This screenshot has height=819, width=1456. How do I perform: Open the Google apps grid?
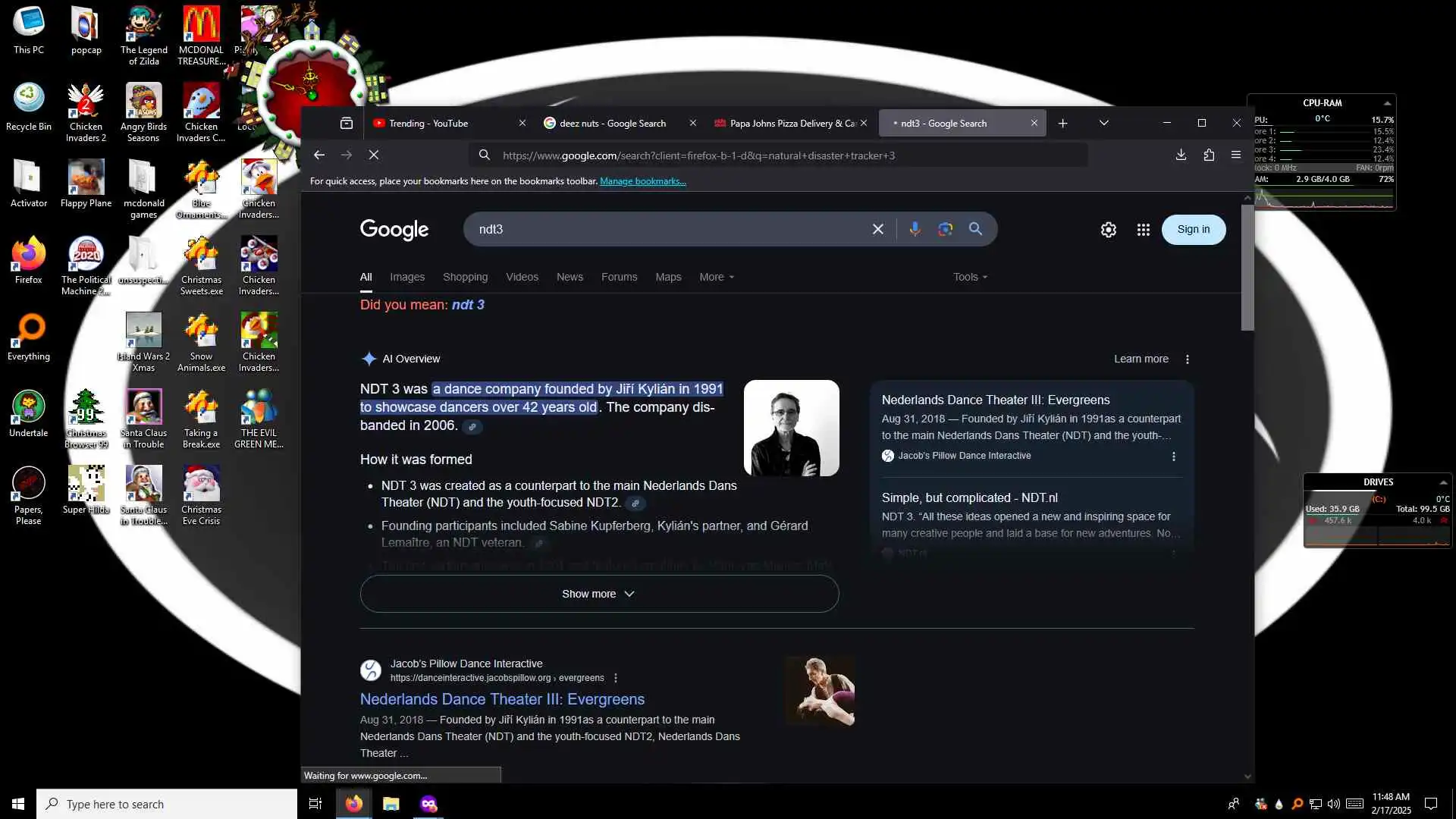click(1143, 230)
